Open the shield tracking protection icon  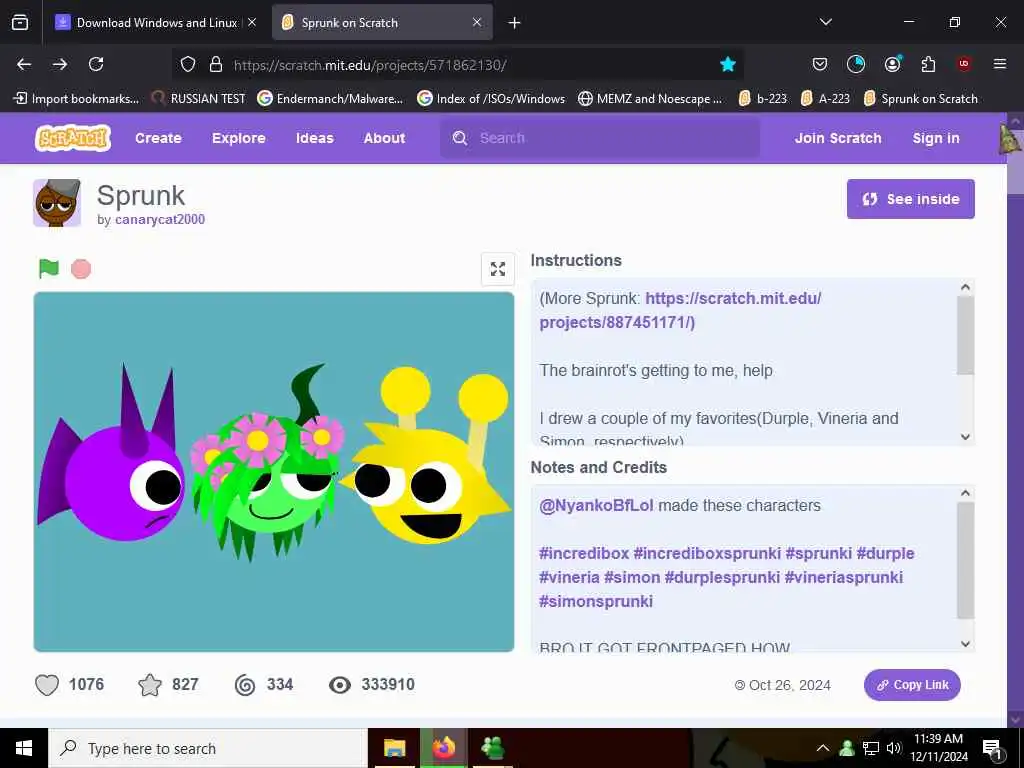[188, 64]
